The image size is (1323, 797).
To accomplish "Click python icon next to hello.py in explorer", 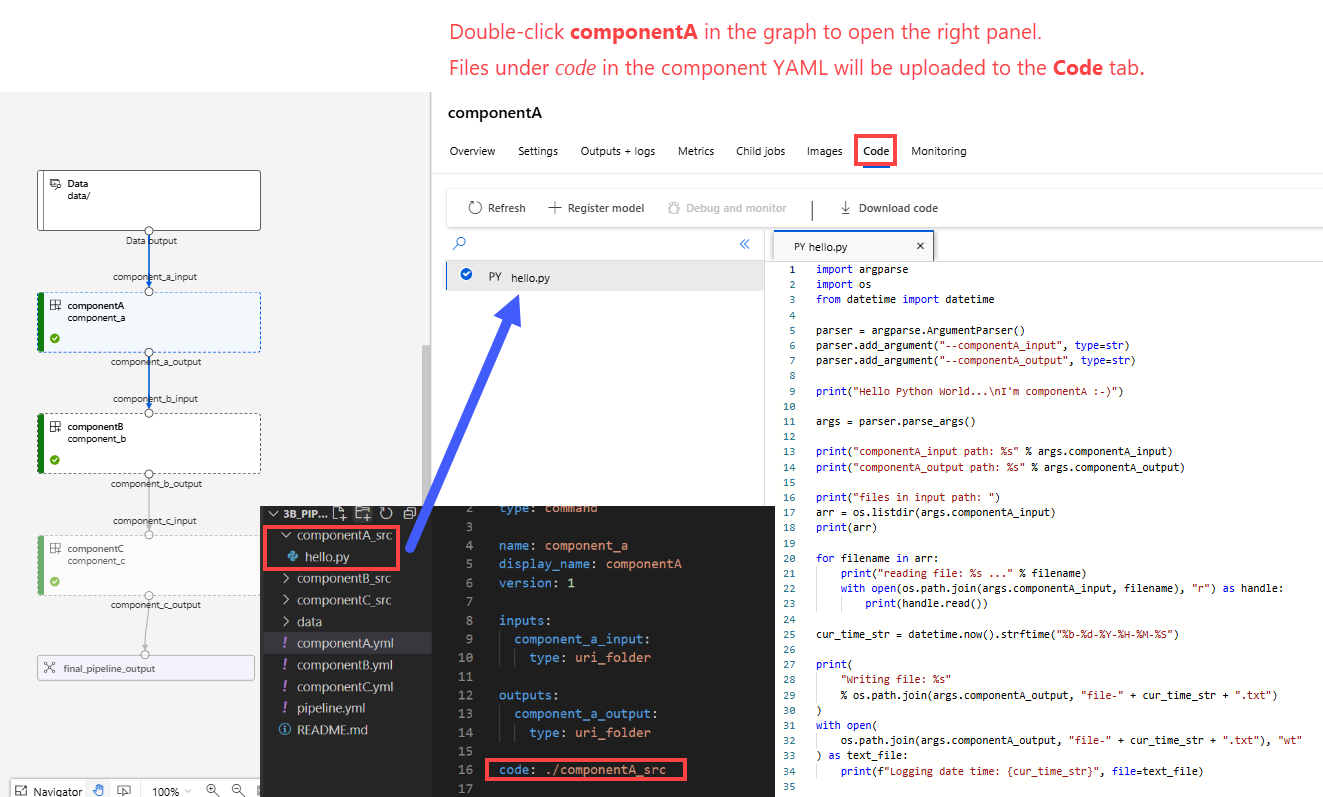I will [293, 556].
